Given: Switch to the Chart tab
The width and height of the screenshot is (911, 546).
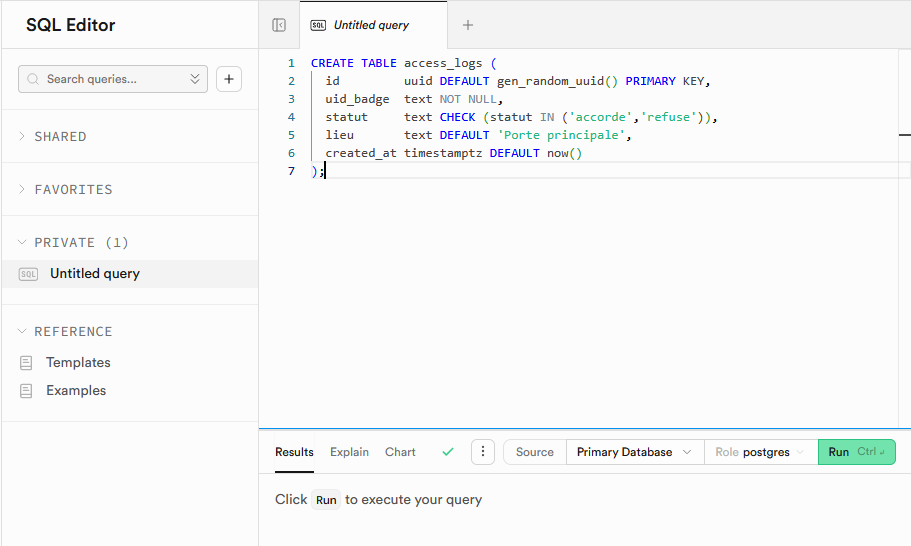Looking at the screenshot, I should click(x=400, y=452).
